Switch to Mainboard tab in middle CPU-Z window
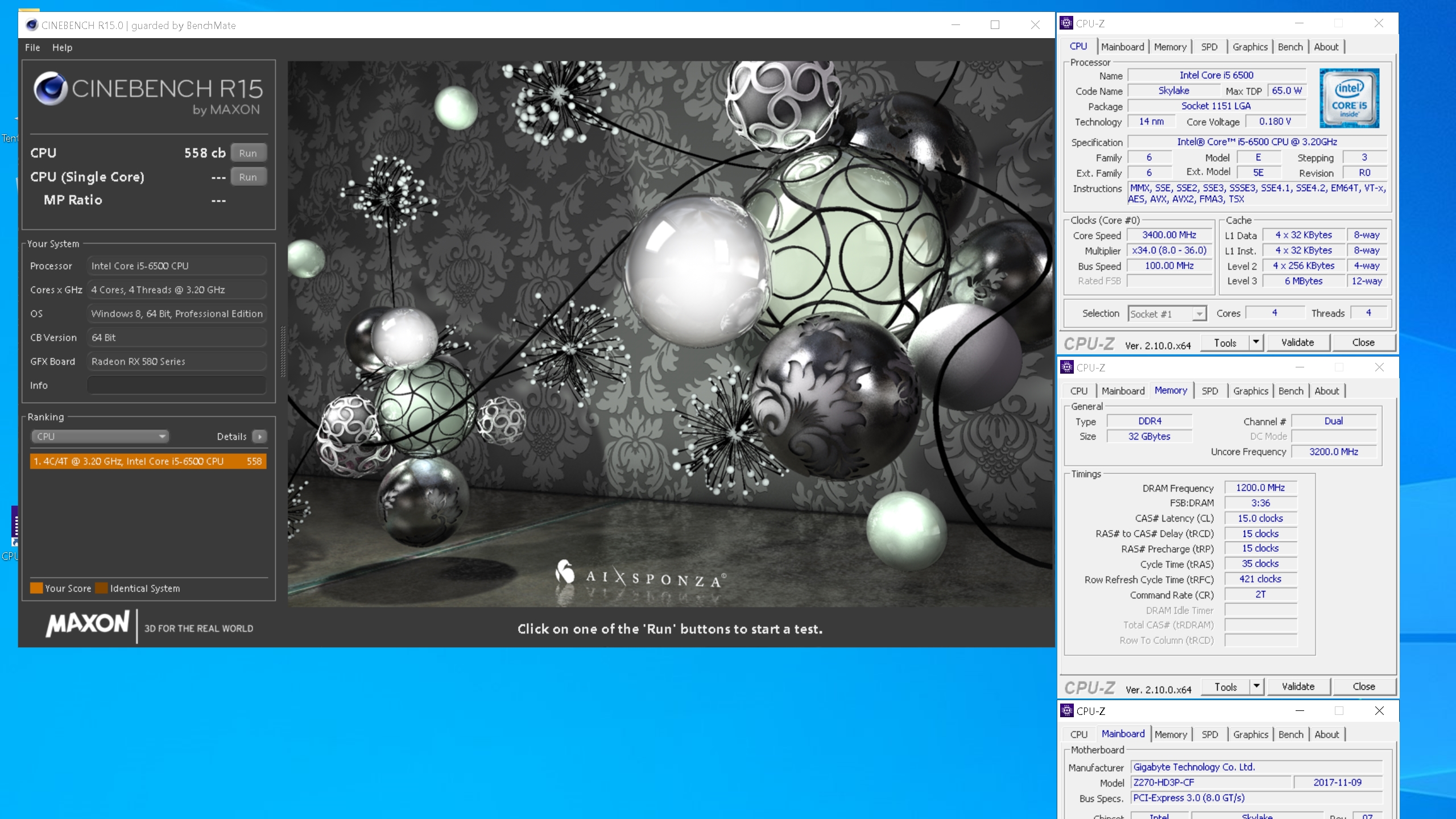 pos(1123,391)
